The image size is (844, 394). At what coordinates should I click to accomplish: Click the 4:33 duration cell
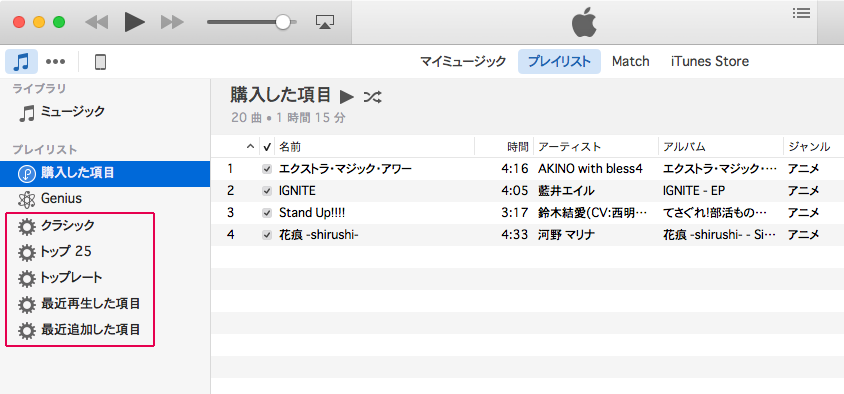(x=514, y=235)
